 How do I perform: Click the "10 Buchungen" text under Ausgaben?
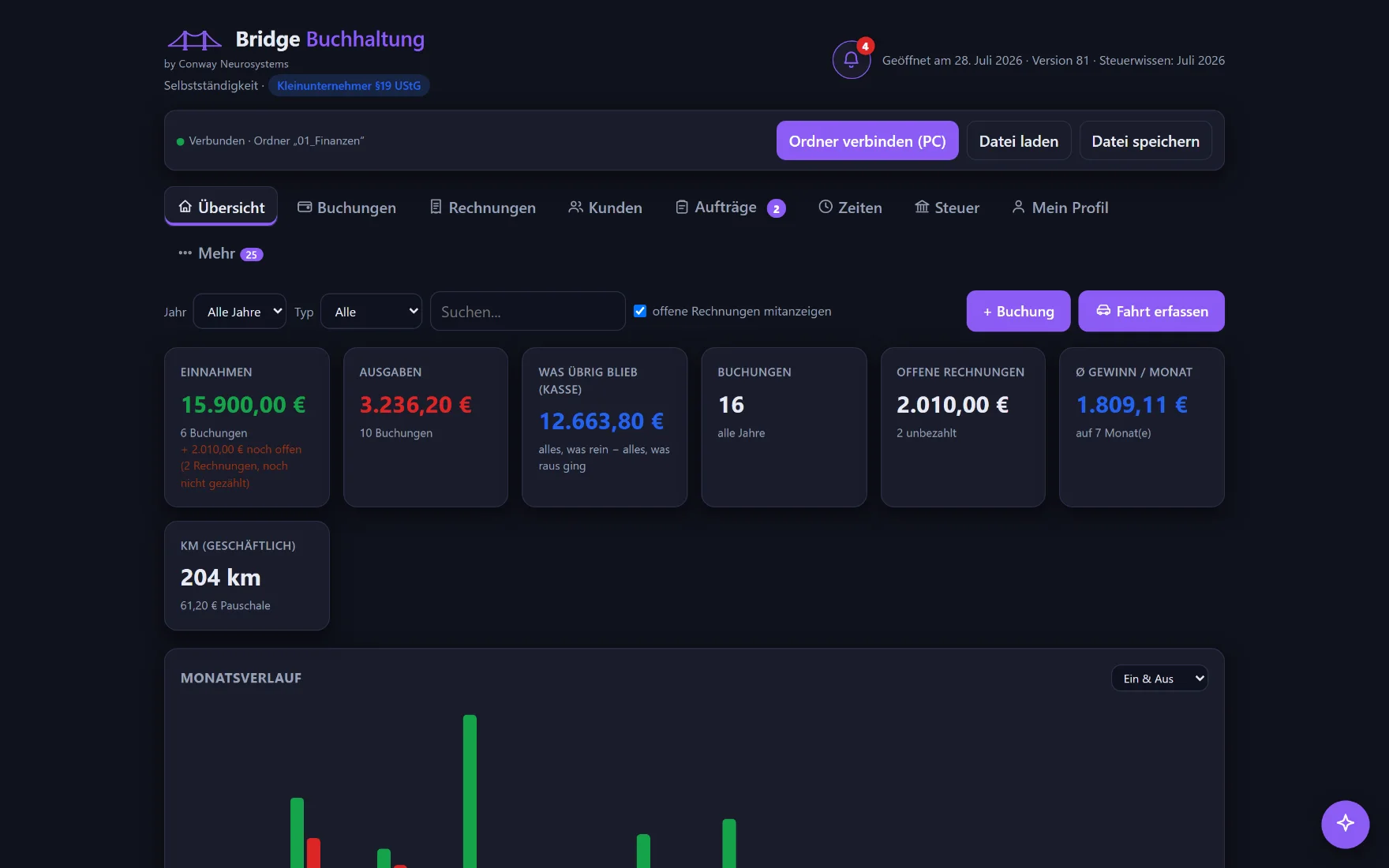[x=396, y=432]
